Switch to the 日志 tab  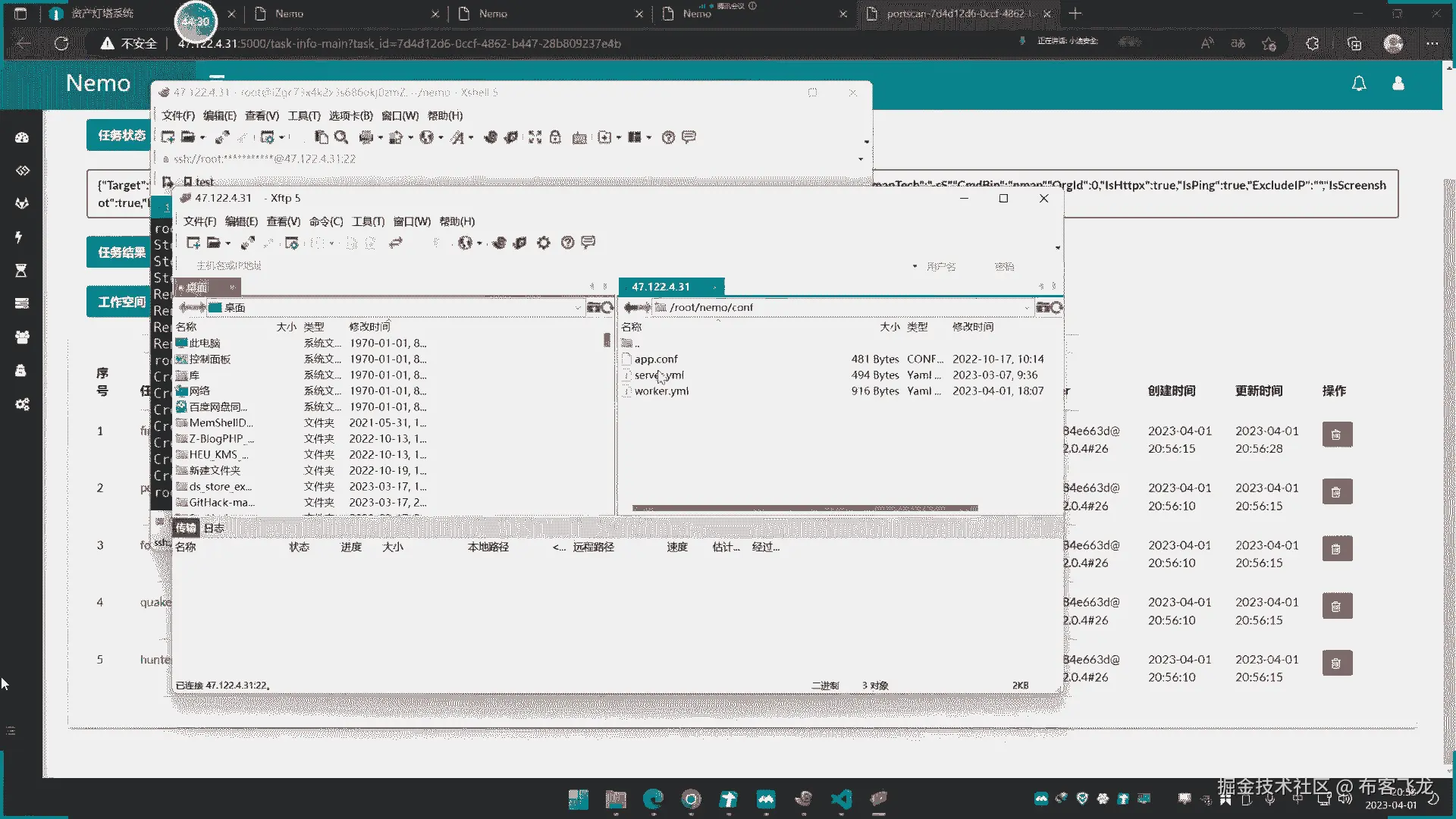(x=214, y=528)
